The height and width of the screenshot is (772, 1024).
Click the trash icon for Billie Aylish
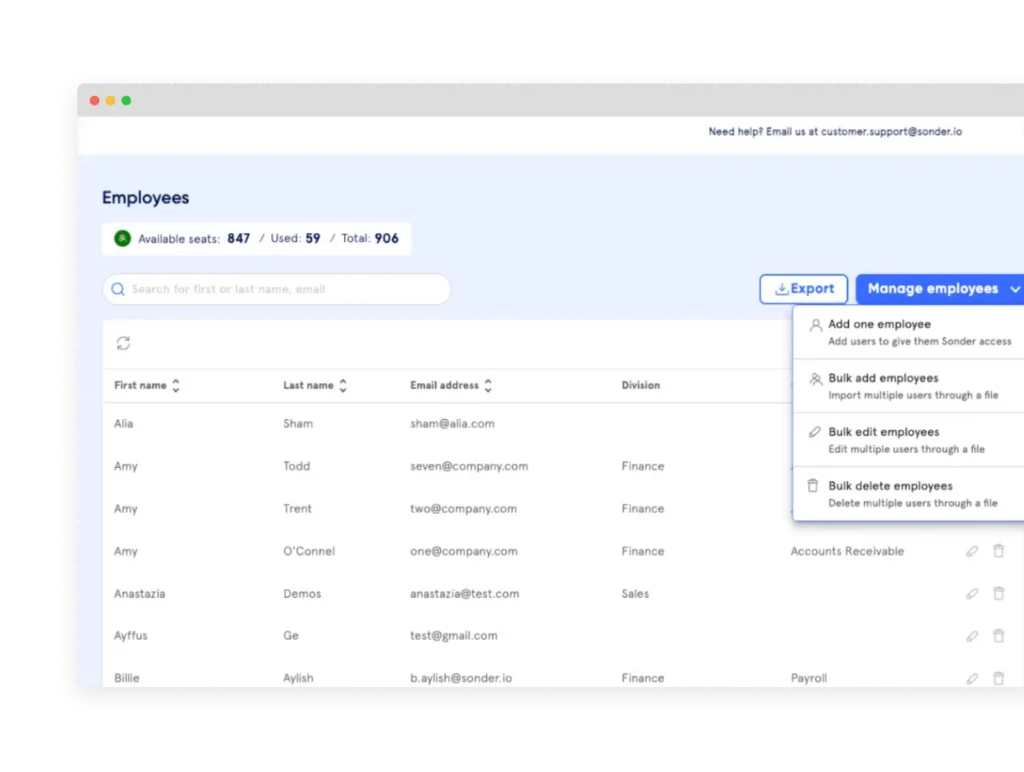coord(998,678)
